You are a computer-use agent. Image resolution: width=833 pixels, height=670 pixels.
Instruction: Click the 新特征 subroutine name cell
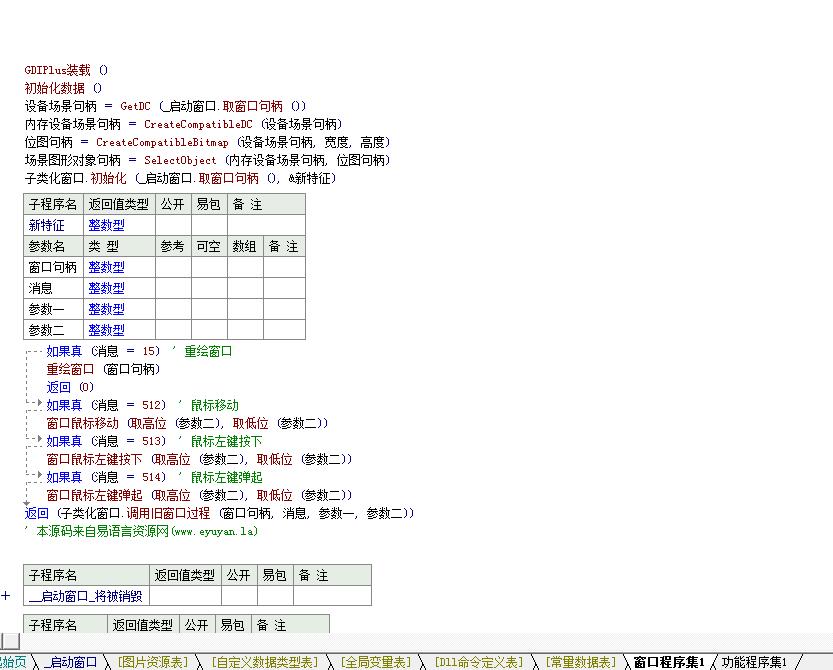click(54, 225)
